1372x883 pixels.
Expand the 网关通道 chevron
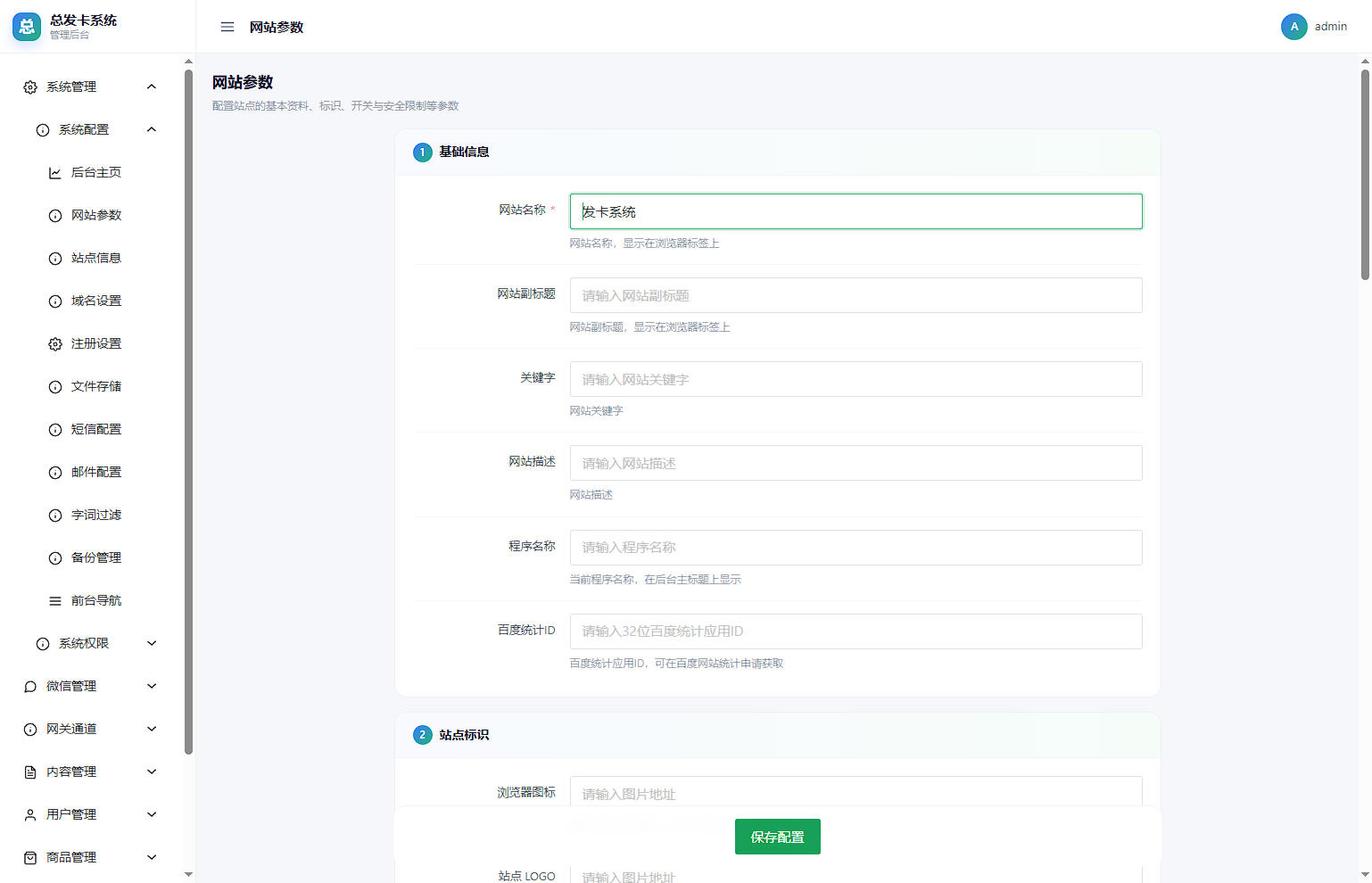pos(152,729)
